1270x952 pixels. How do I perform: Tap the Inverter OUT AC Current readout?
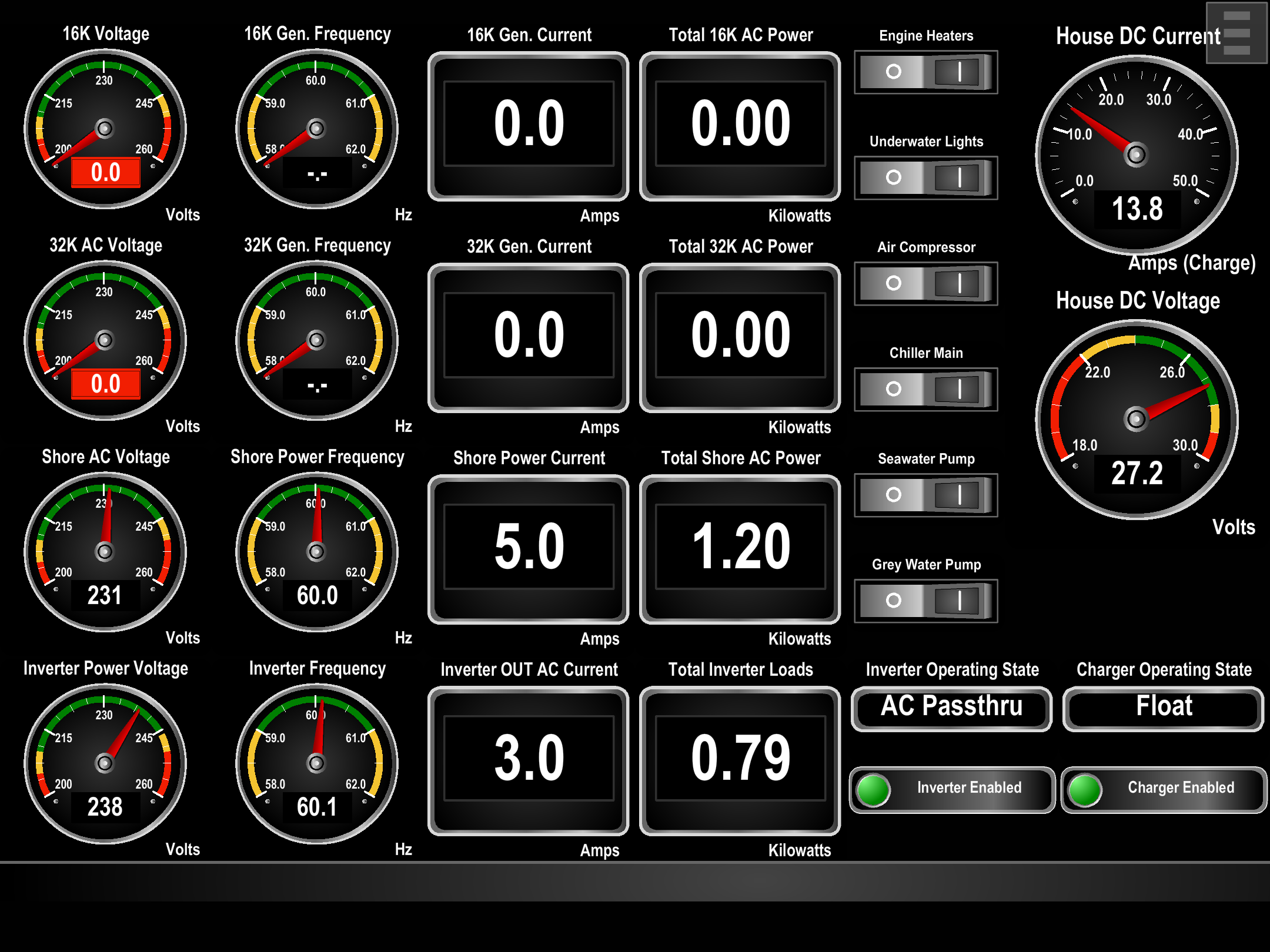tap(529, 760)
